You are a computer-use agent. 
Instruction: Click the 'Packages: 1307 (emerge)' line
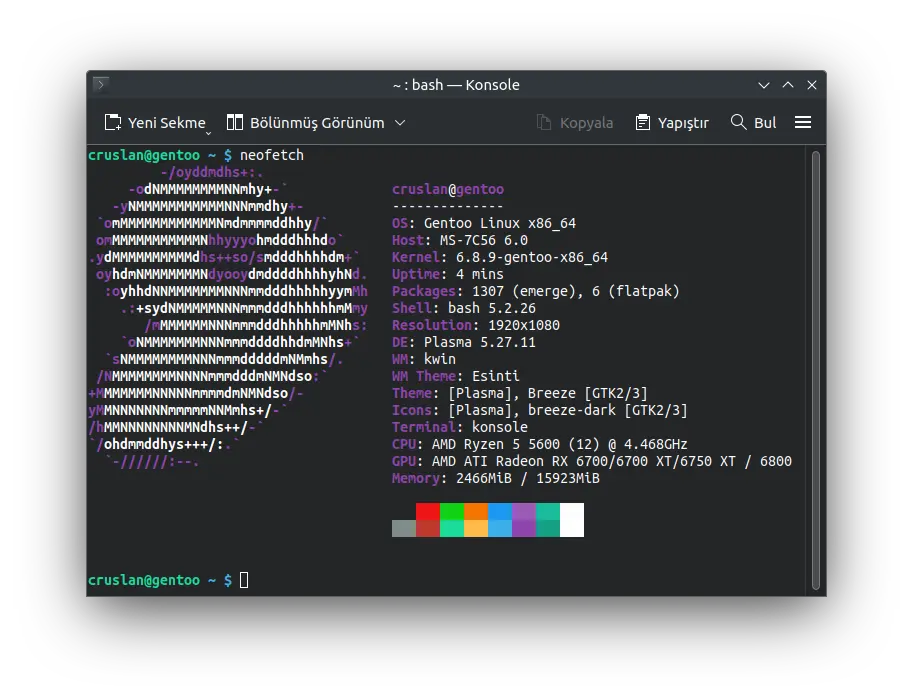click(536, 291)
